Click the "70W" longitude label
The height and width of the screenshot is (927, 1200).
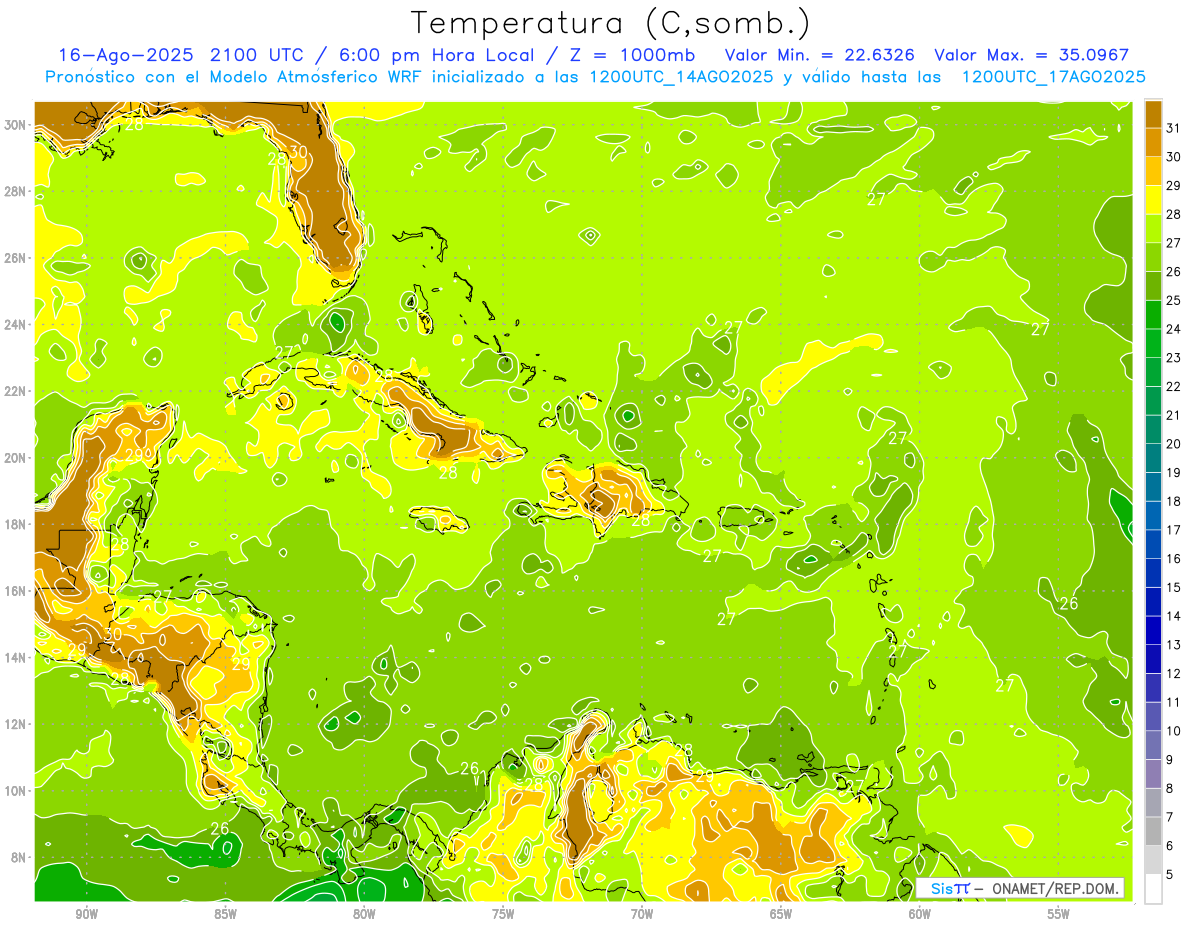tap(642, 914)
